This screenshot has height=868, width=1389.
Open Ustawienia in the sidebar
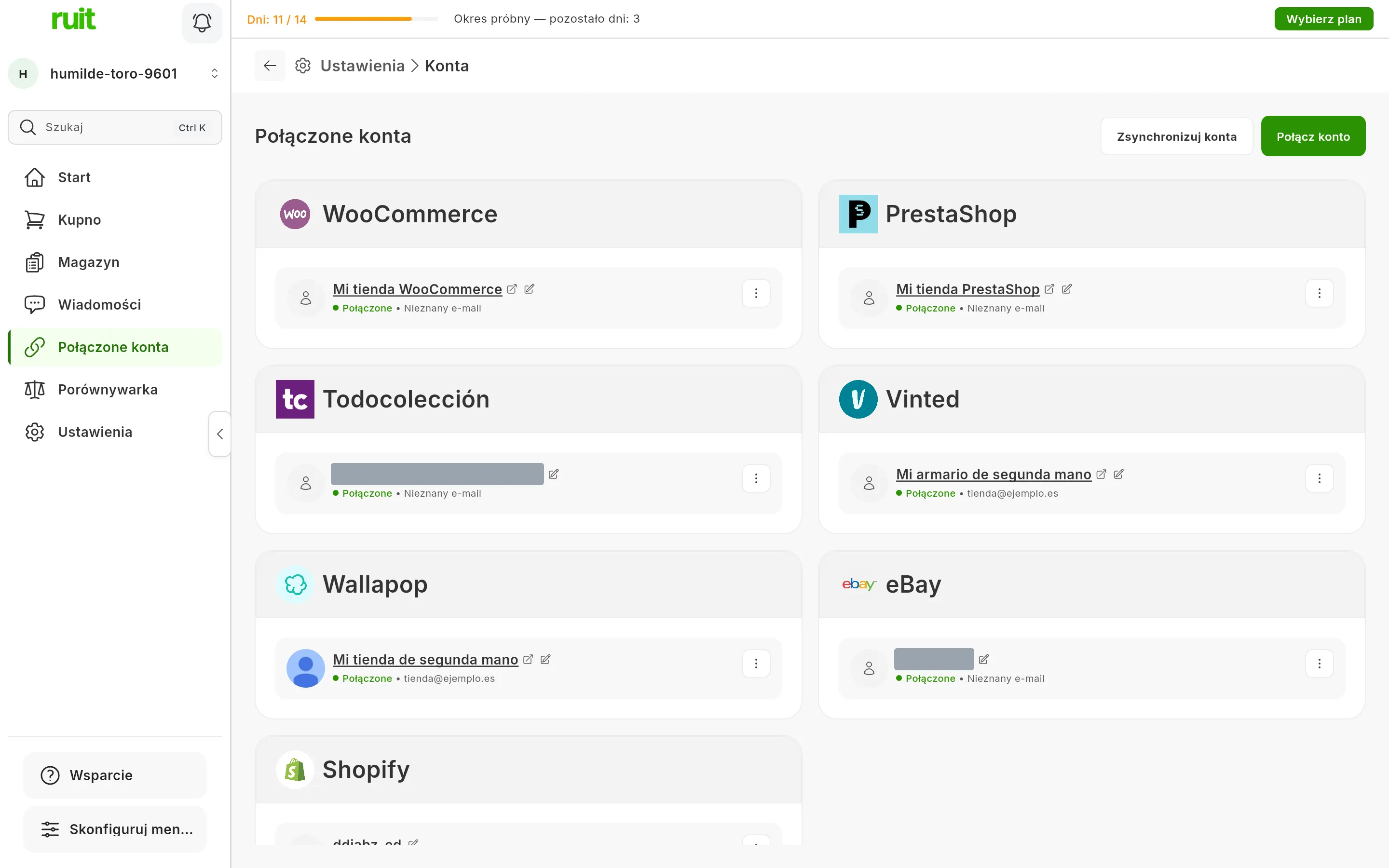(115, 432)
